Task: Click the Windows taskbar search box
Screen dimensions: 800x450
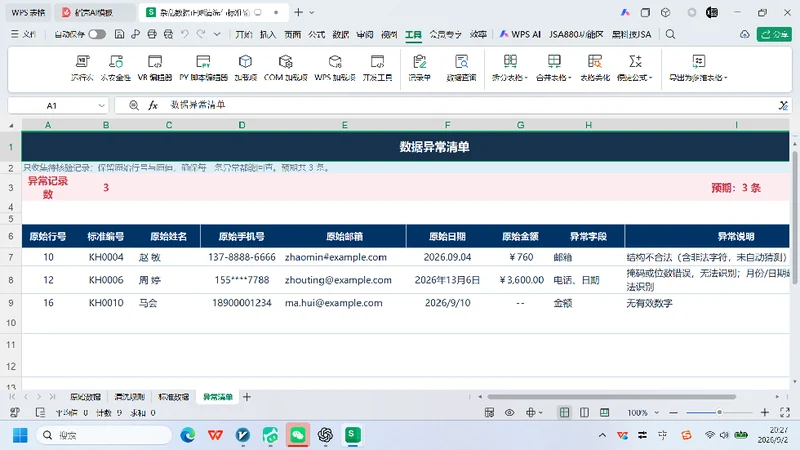Action: click(104, 435)
